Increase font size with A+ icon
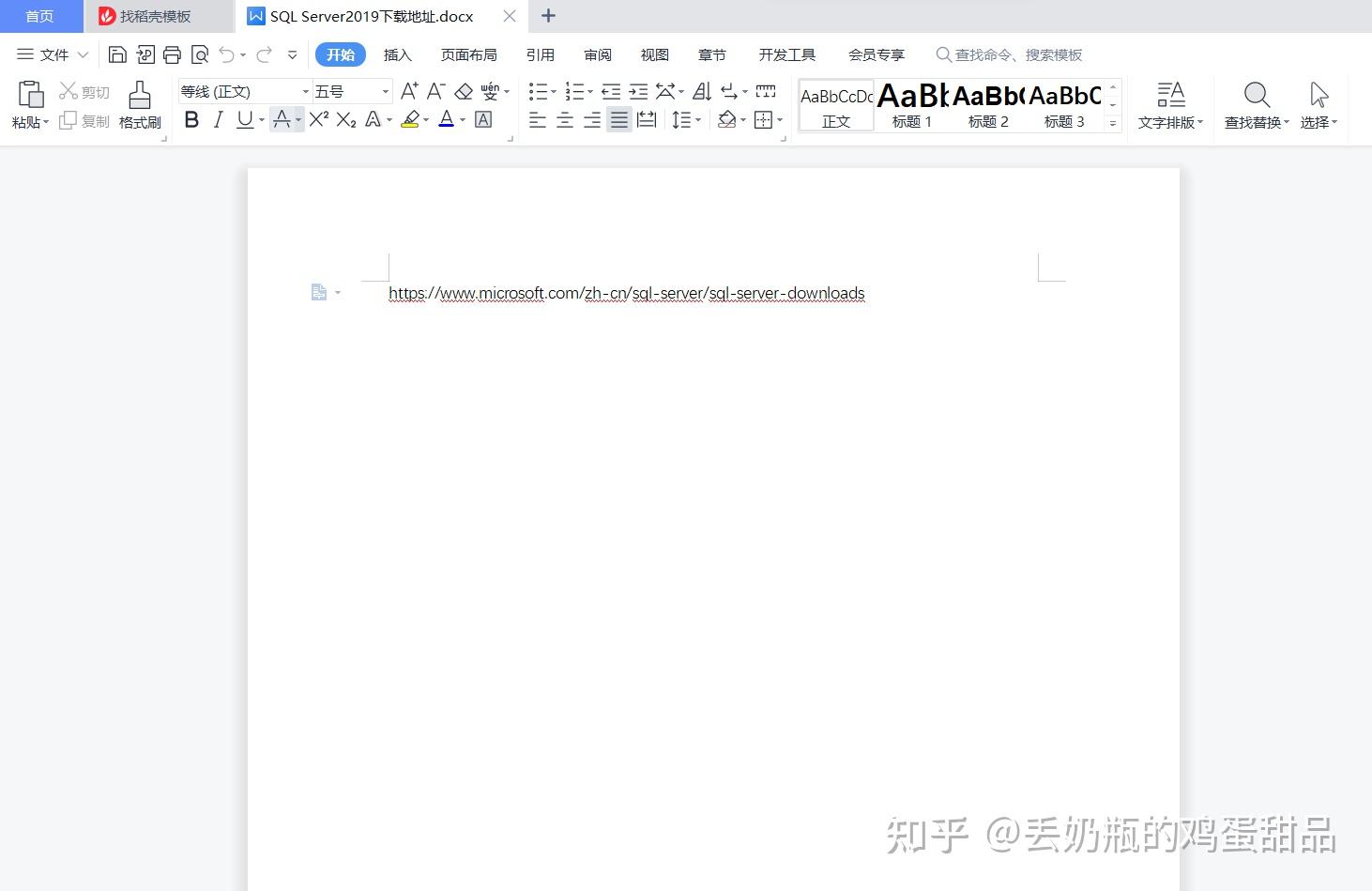 (x=409, y=91)
